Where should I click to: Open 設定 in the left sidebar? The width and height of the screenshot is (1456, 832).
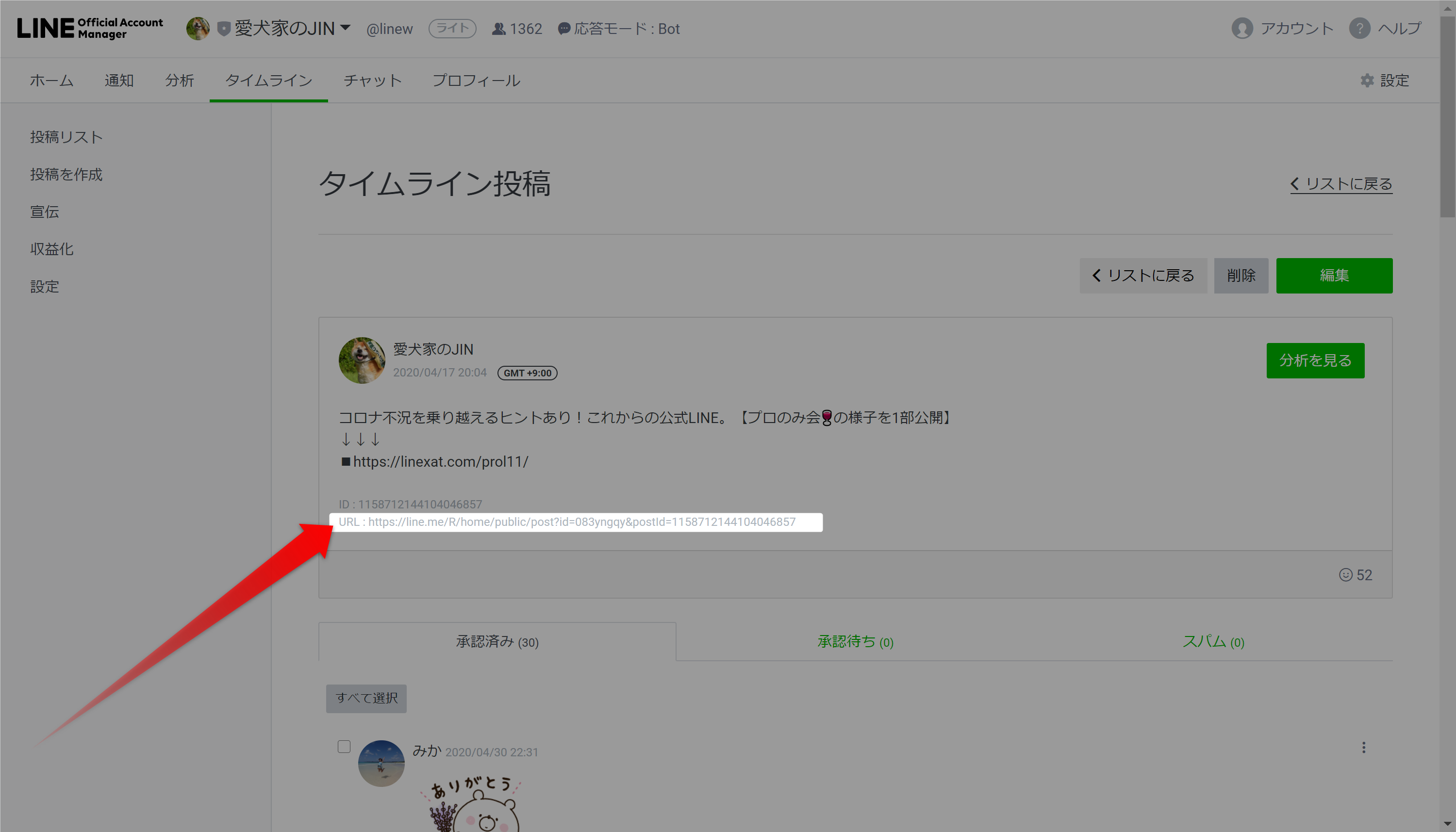point(45,287)
